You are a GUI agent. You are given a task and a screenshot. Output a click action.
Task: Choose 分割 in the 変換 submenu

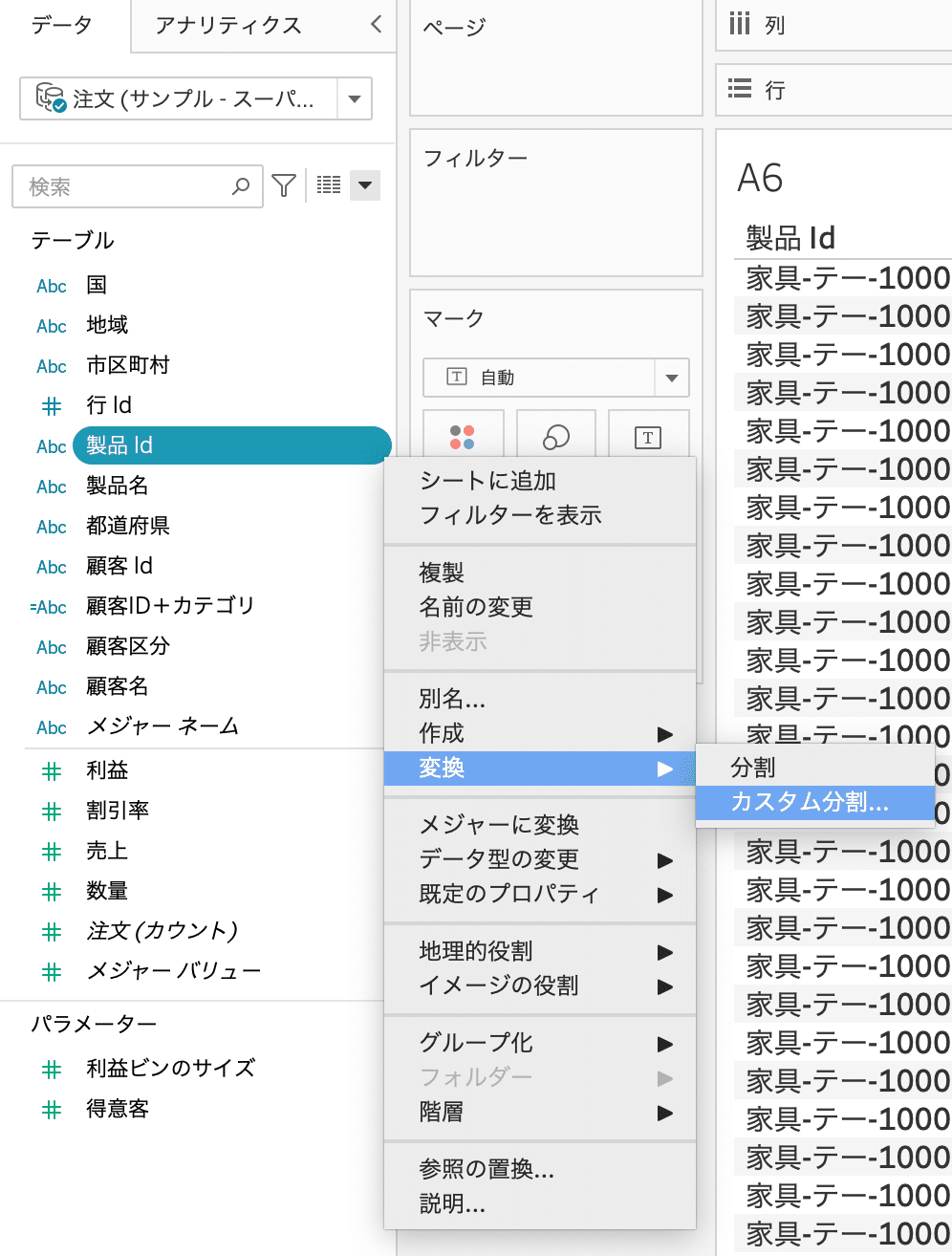pyautogui.click(x=753, y=768)
